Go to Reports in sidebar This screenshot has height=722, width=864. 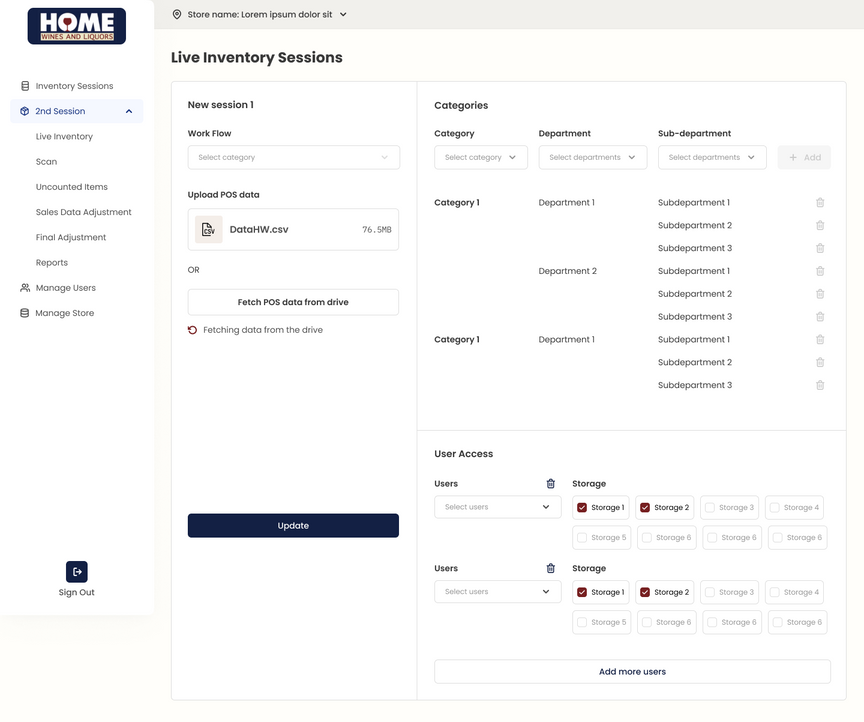click(x=52, y=263)
